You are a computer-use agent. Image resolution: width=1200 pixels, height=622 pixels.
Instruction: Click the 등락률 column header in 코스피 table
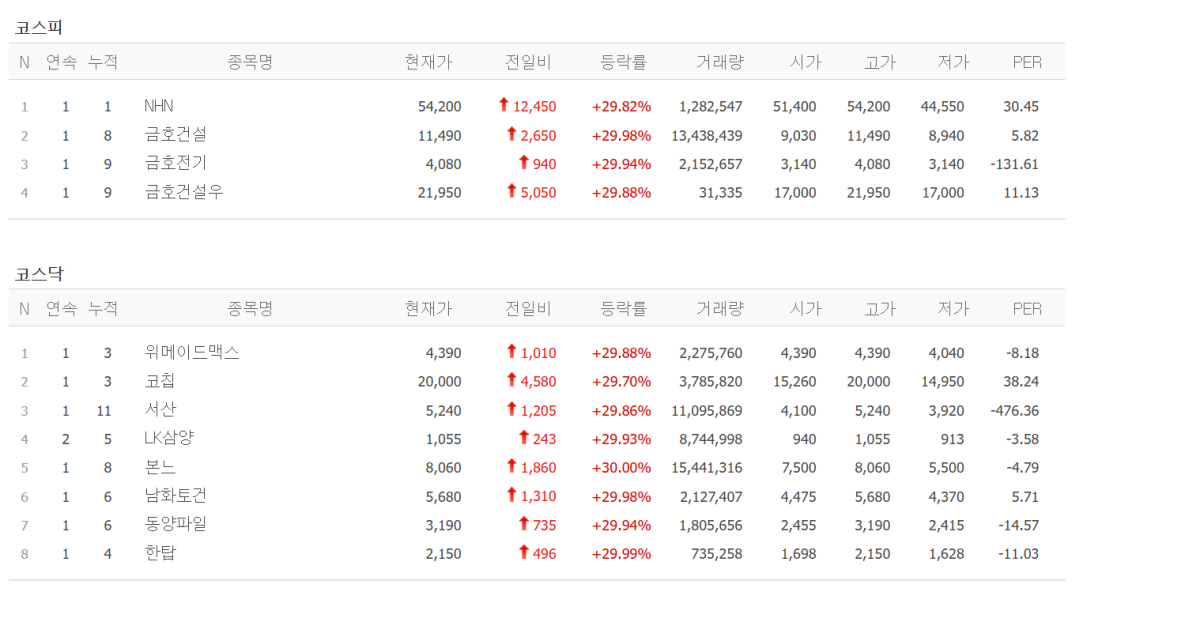click(x=623, y=62)
